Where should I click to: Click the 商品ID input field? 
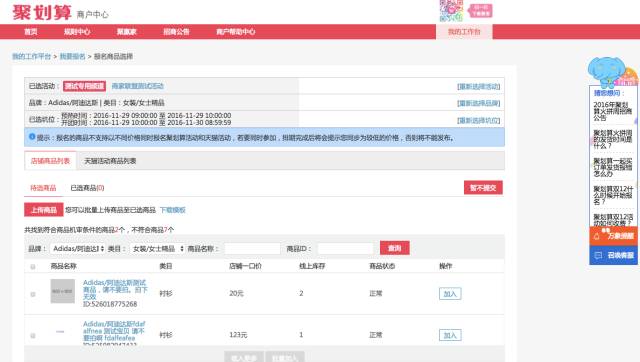pyautogui.click(x=345, y=248)
